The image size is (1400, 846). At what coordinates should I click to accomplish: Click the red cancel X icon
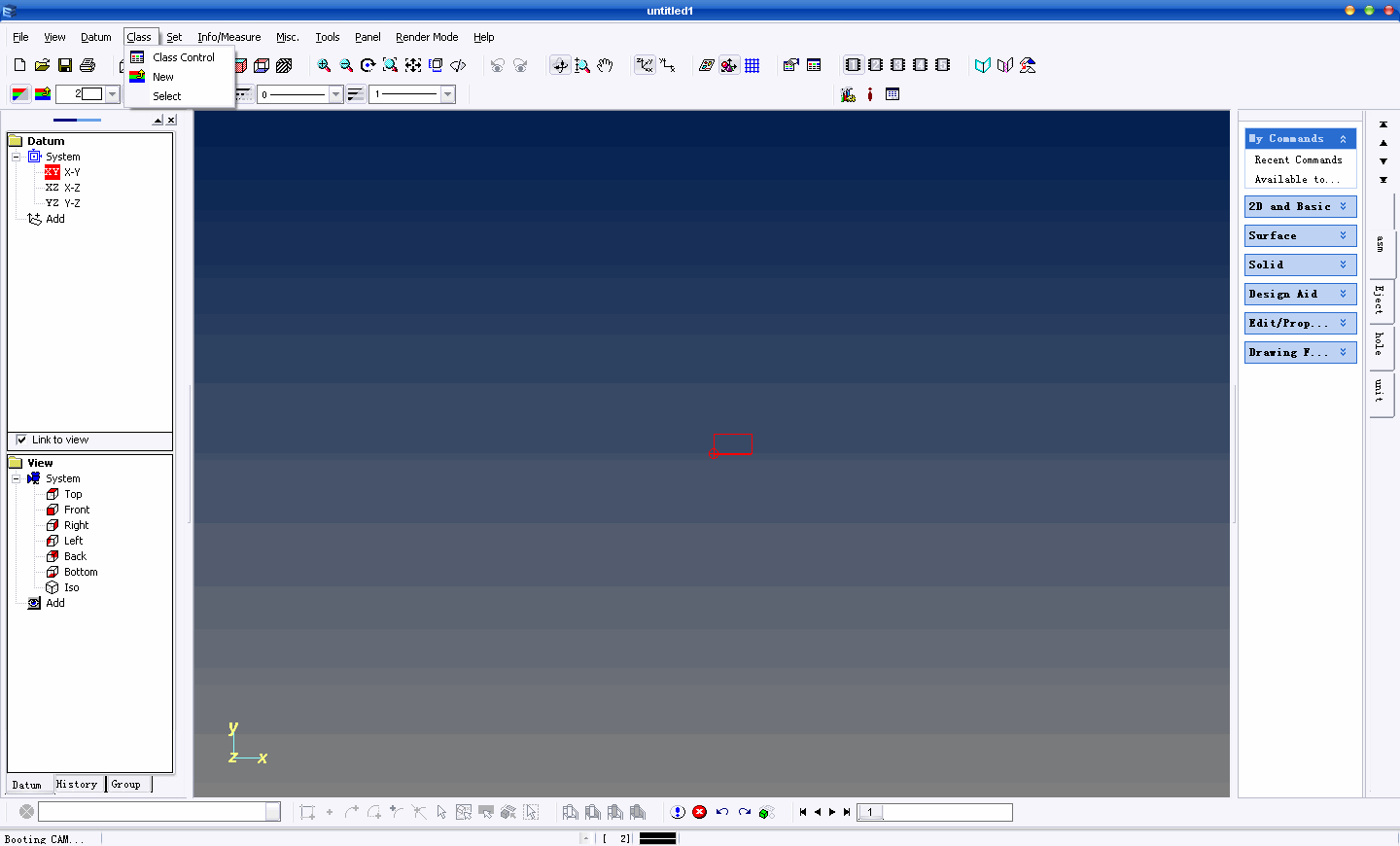pyautogui.click(x=700, y=812)
